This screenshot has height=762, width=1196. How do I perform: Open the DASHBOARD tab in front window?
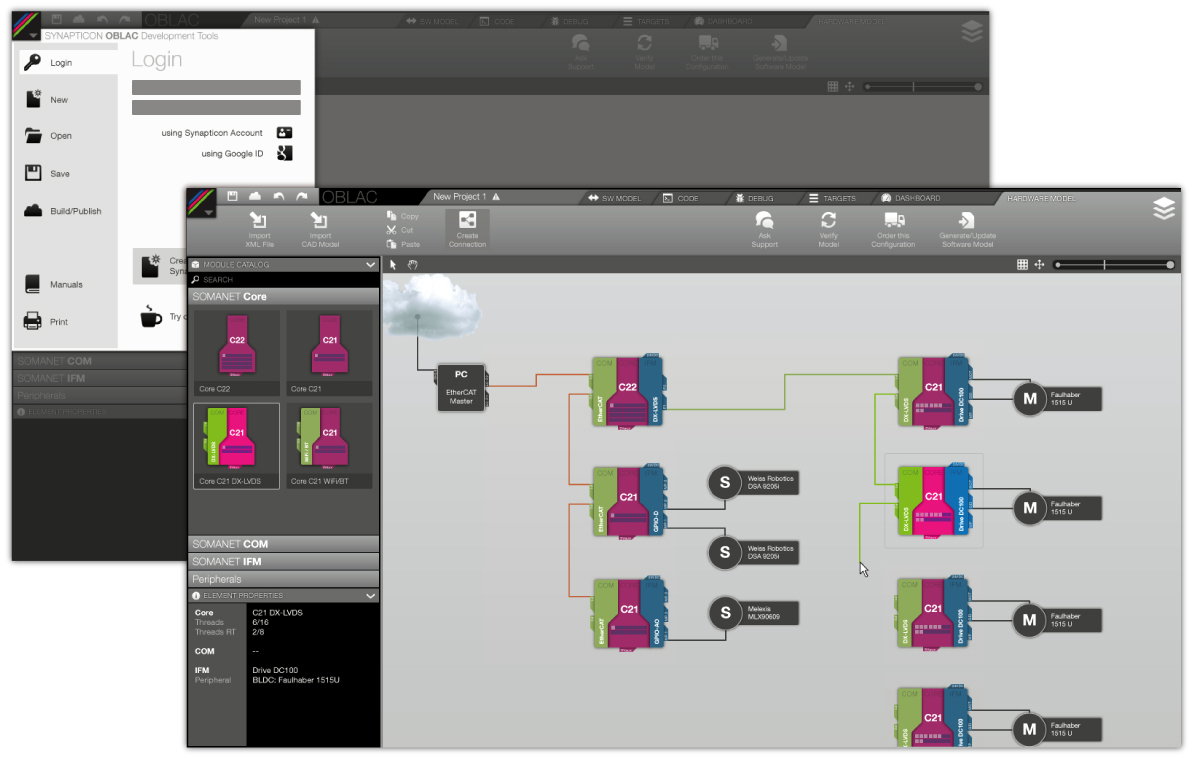[911, 198]
